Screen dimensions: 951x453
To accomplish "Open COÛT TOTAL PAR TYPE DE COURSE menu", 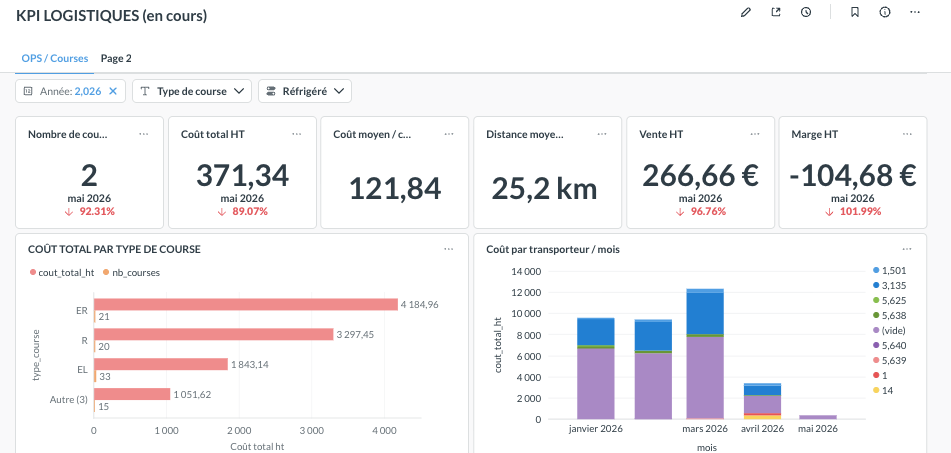I will click(448, 249).
